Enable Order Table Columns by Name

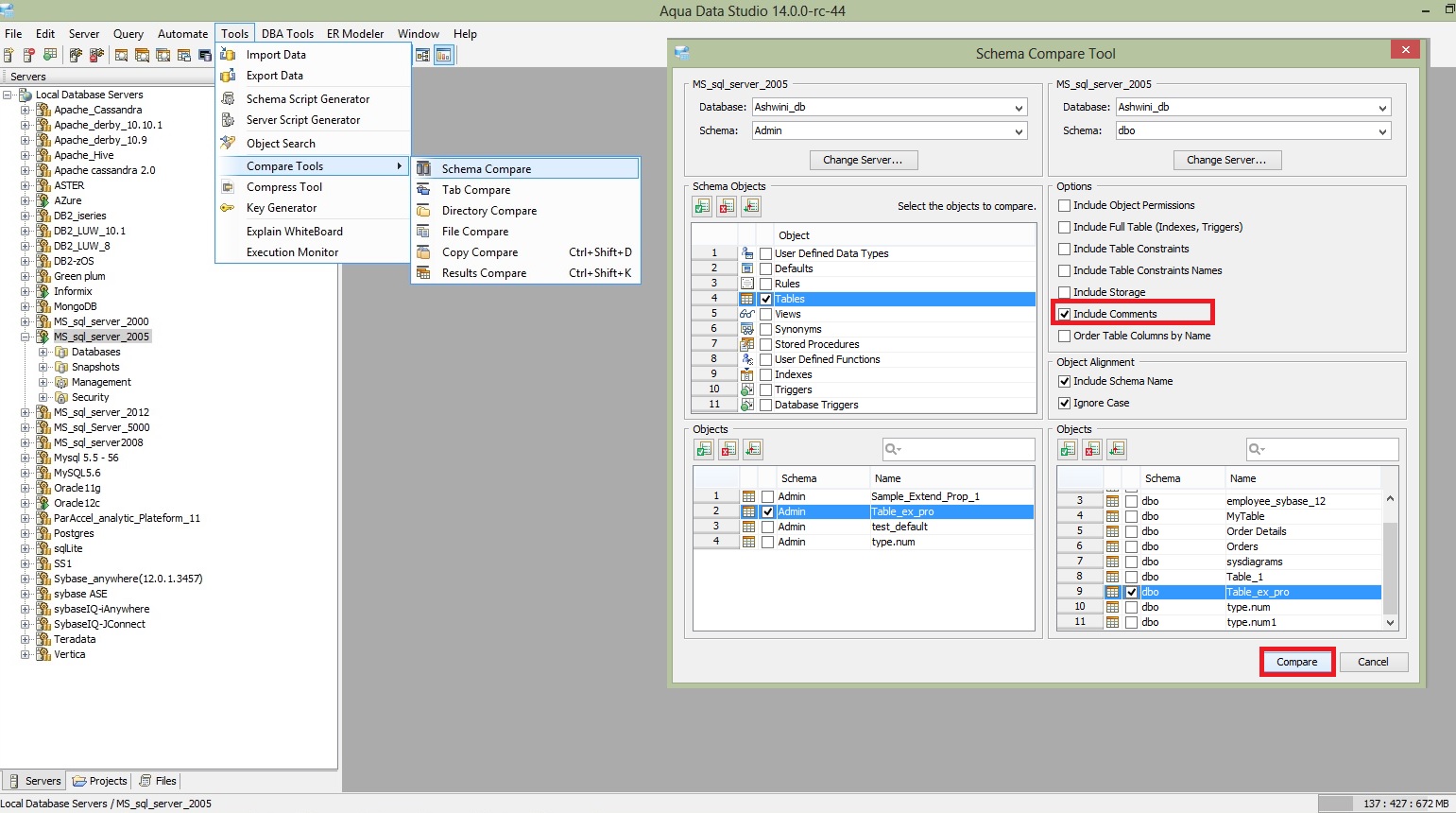point(1065,336)
